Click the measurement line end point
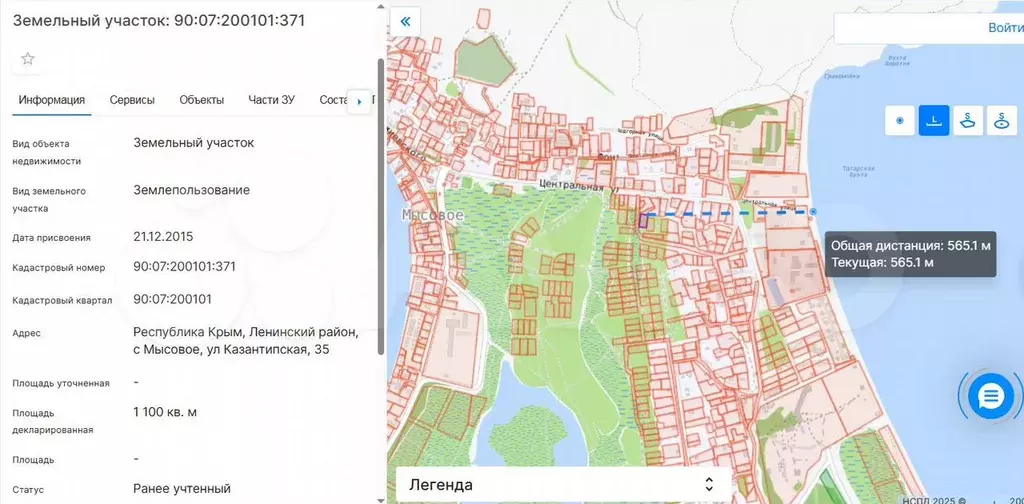The height and width of the screenshot is (504, 1024). (813, 212)
